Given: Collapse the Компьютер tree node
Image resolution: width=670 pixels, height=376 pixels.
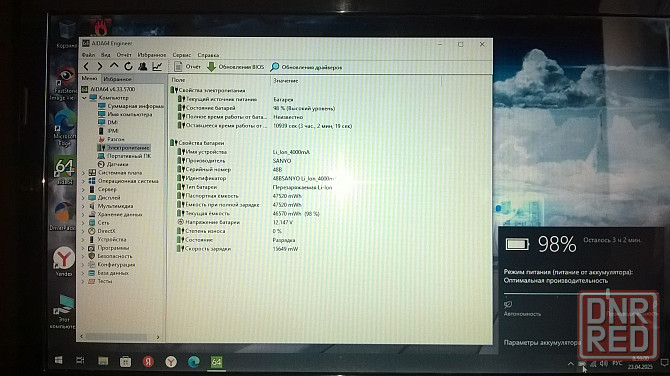Looking at the screenshot, I should 84,97.
